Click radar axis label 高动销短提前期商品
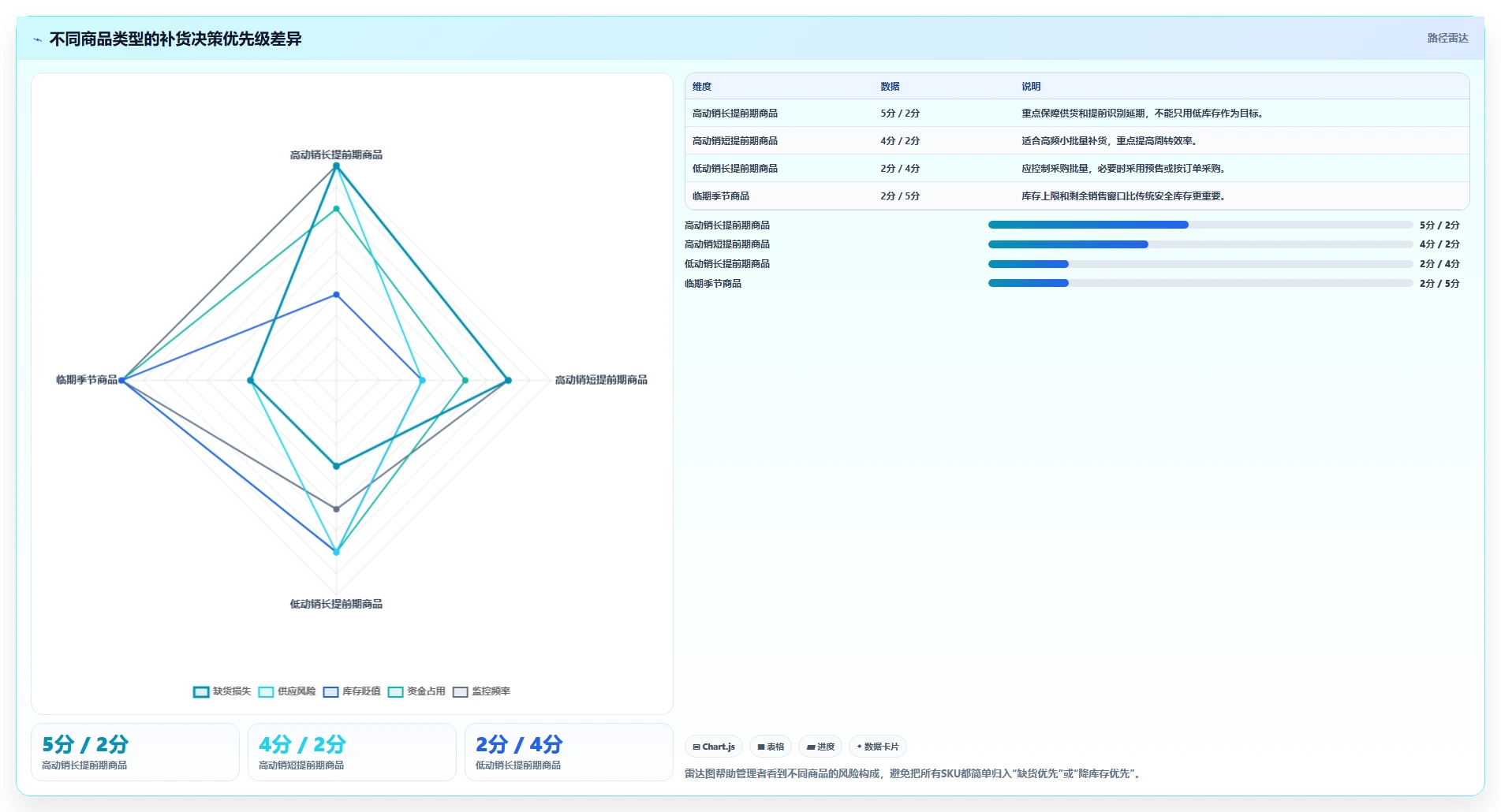The height and width of the screenshot is (812, 1501). (x=601, y=380)
